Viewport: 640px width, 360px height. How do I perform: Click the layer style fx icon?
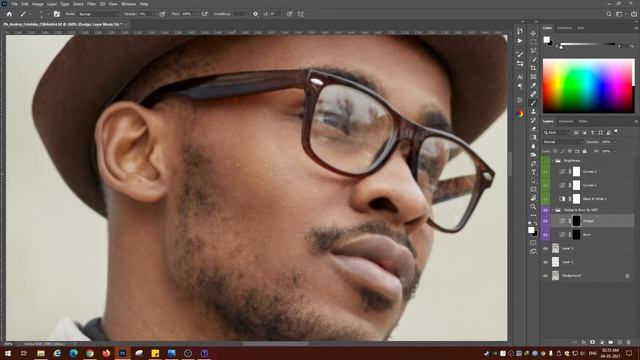584,342
